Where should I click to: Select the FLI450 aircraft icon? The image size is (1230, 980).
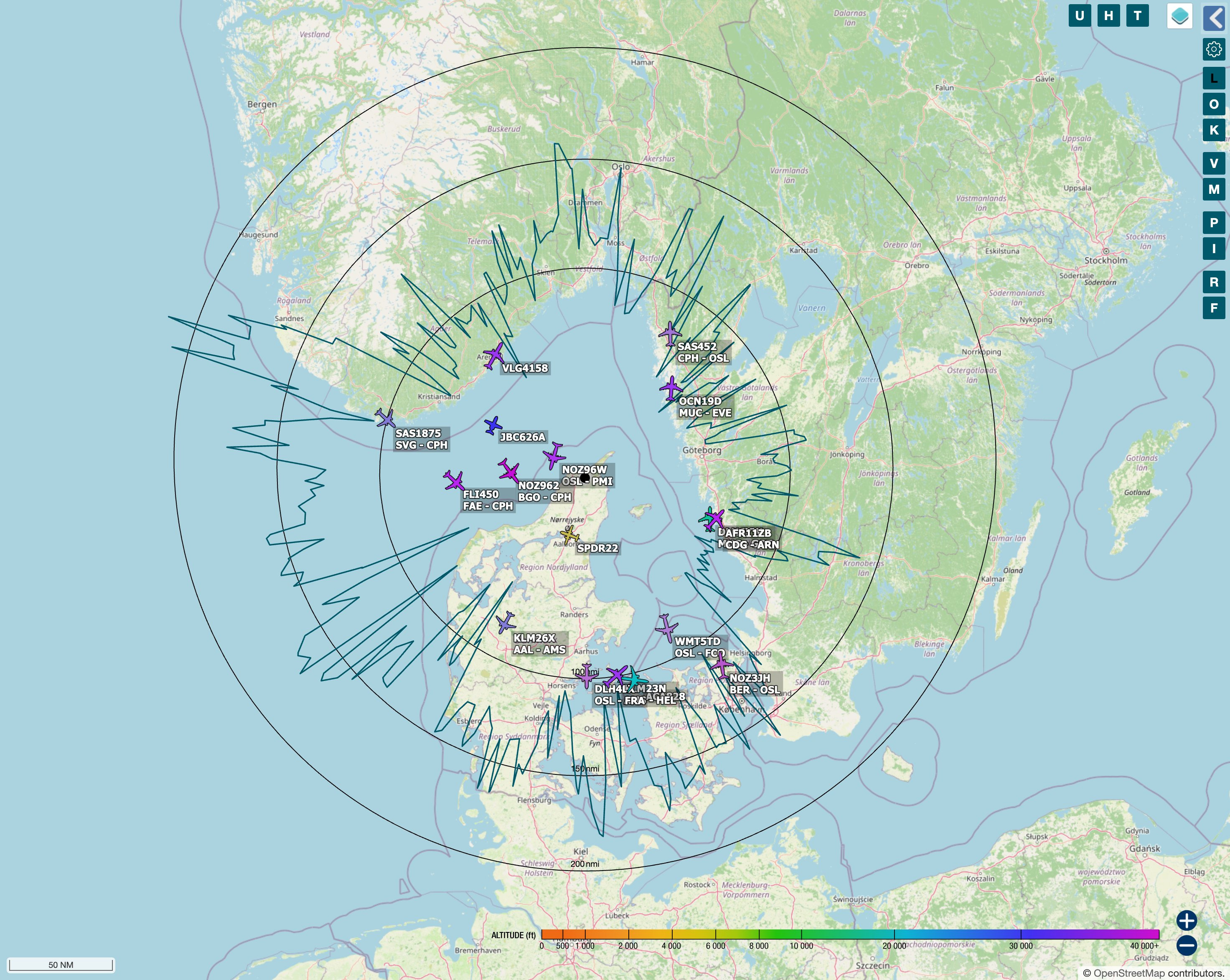click(x=454, y=482)
